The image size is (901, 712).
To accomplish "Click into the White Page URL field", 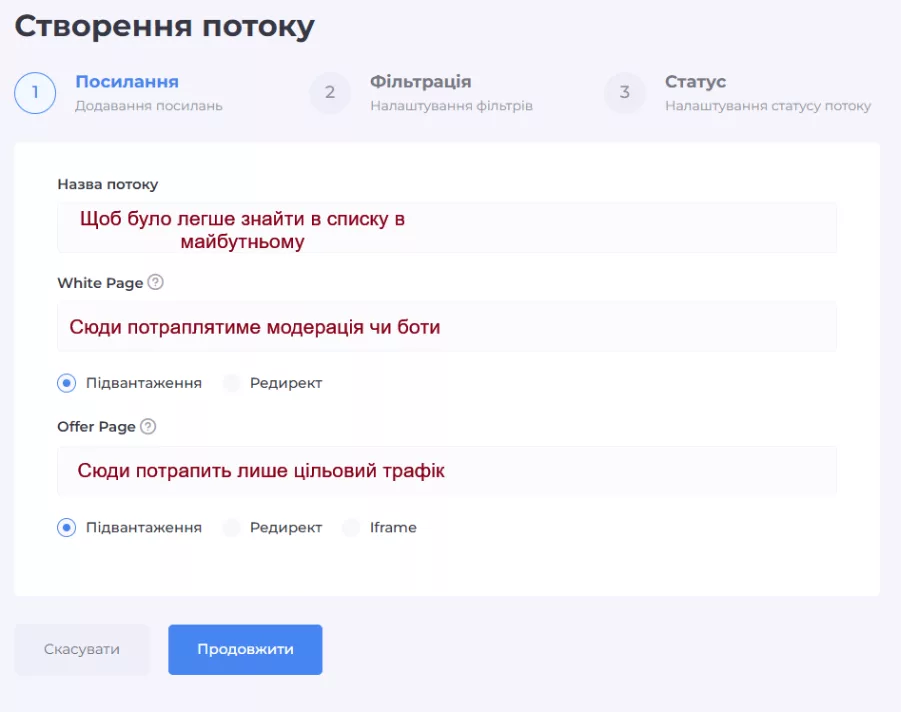I will 446,327.
